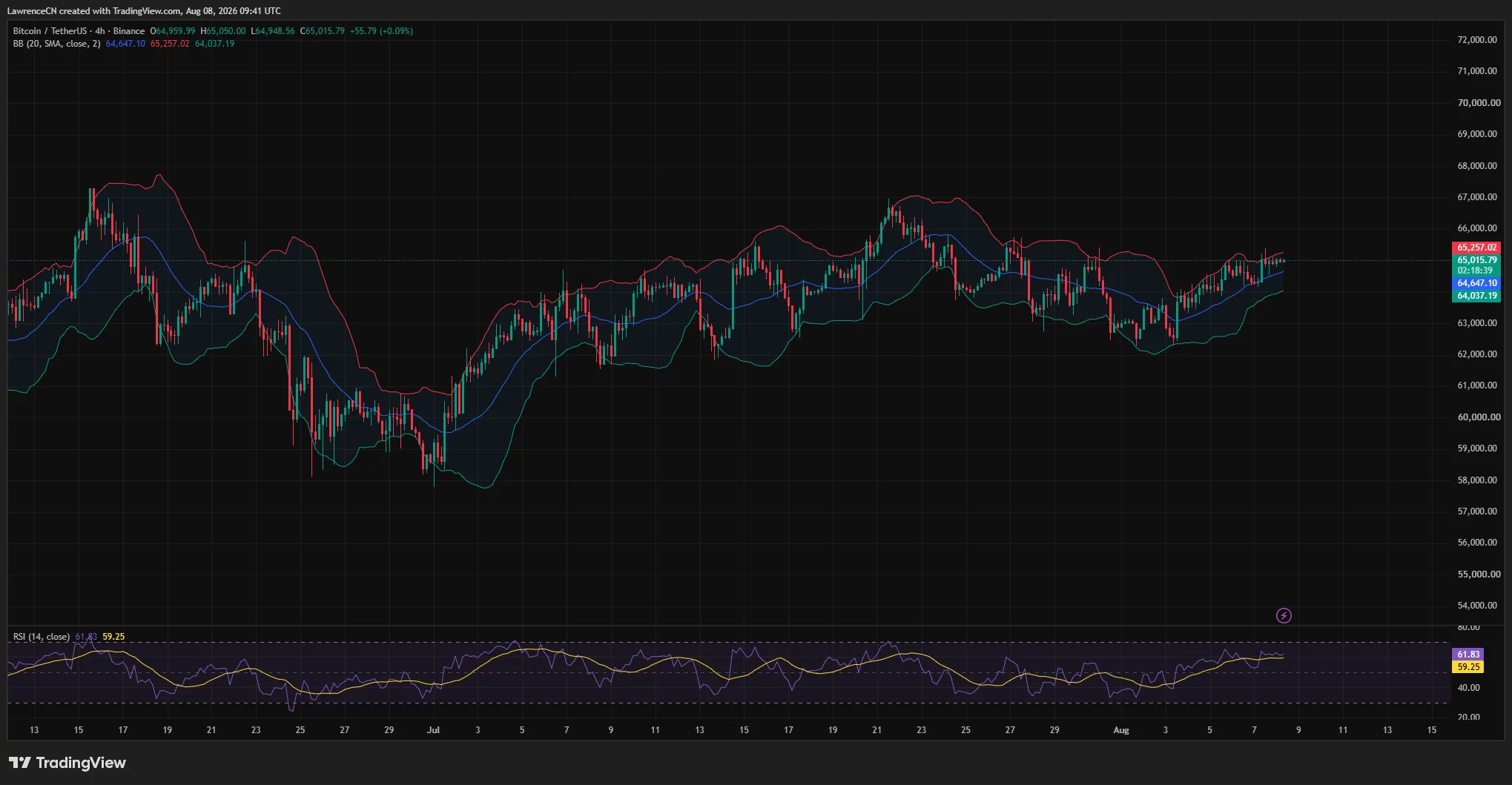Screen dimensions: 1512x785
Task: Click the TradingView logo at bottom
Action: (x=67, y=763)
